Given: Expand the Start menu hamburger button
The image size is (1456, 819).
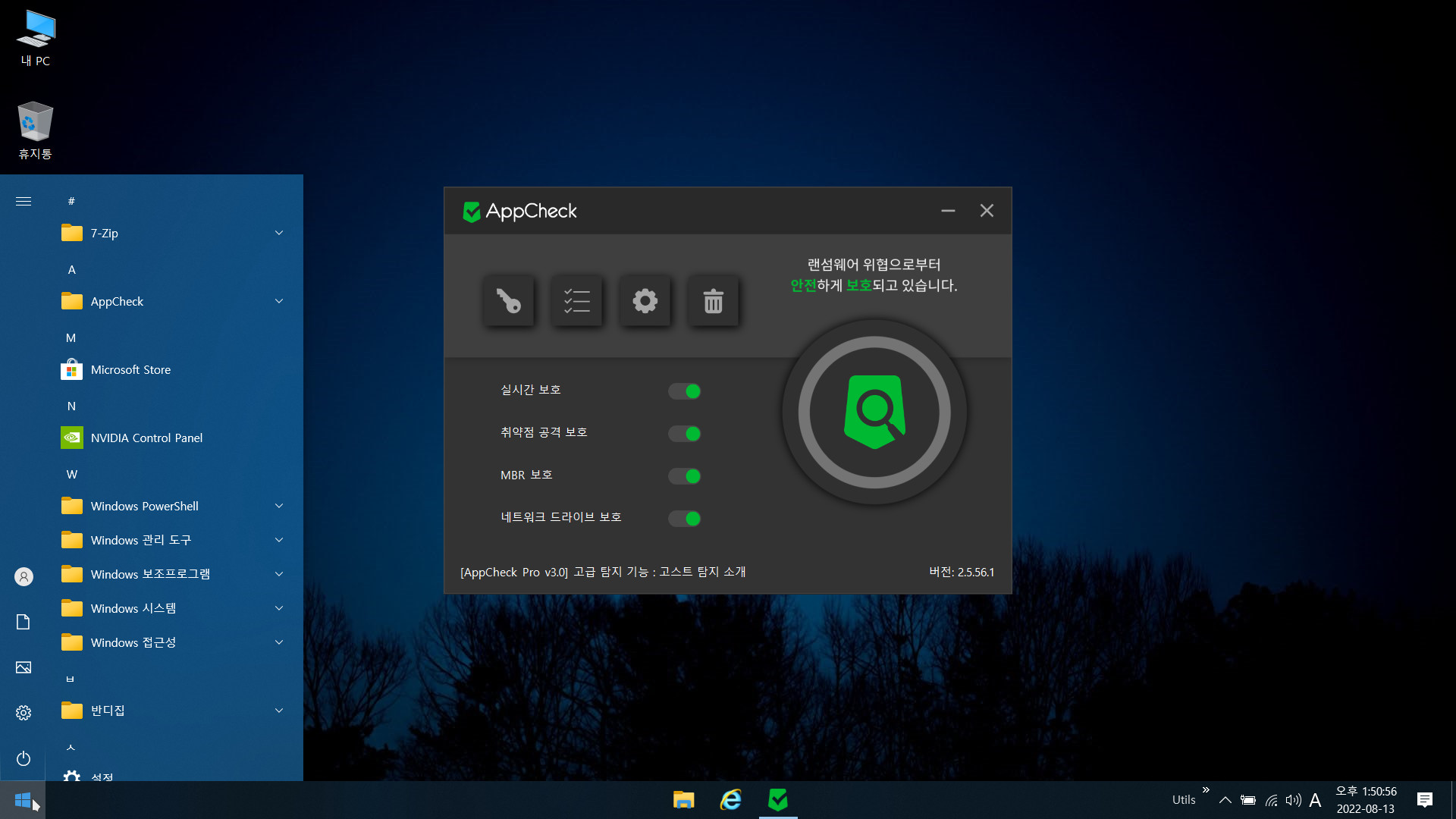Looking at the screenshot, I should coord(24,201).
